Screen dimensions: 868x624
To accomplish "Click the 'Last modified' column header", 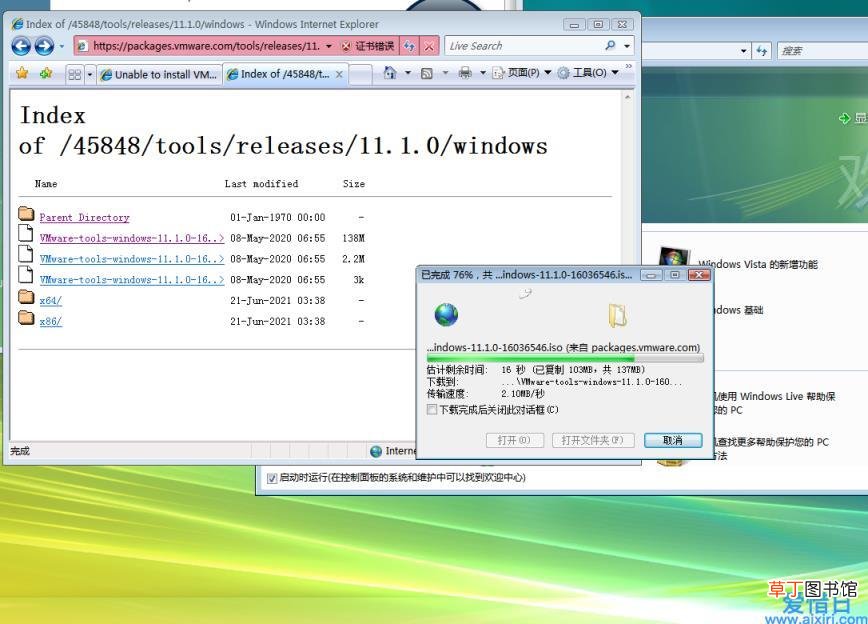I will click(261, 184).
